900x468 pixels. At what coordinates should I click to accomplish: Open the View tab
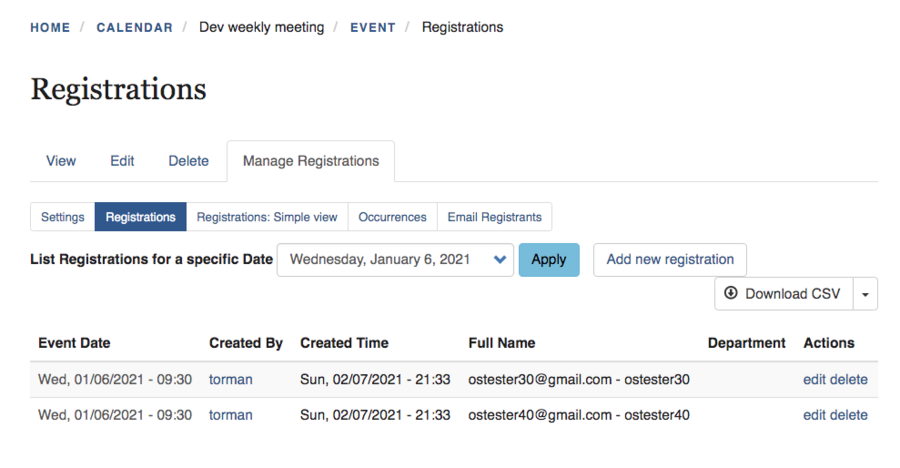coord(61,161)
